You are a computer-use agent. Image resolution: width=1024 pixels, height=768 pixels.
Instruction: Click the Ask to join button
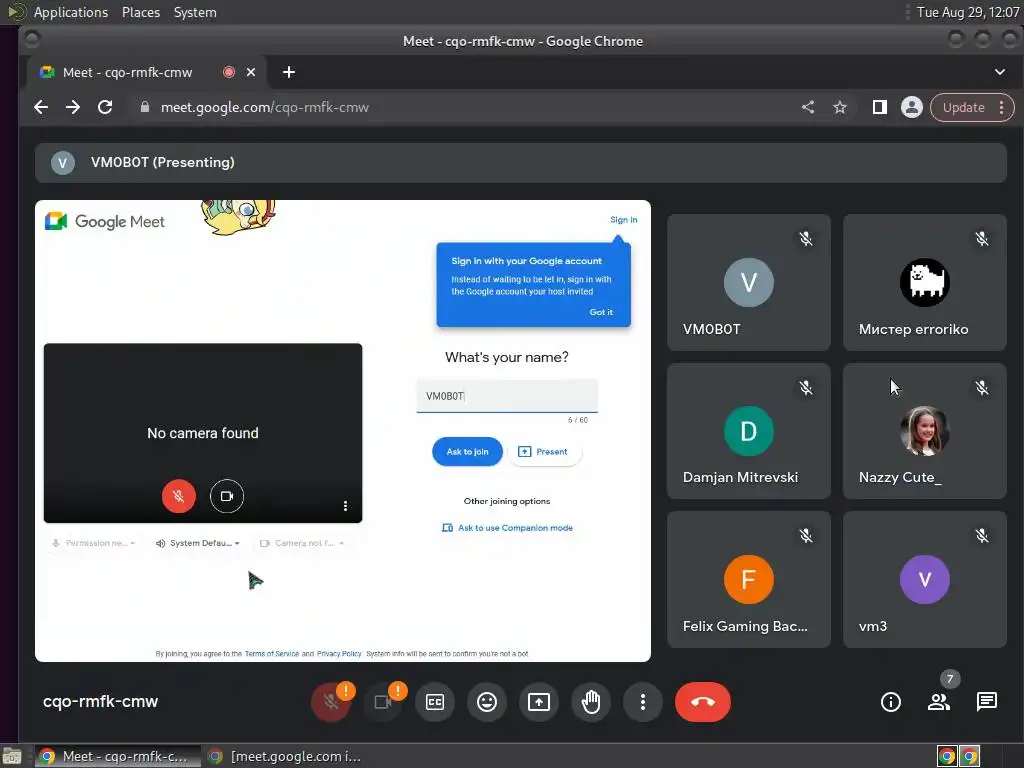468,451
